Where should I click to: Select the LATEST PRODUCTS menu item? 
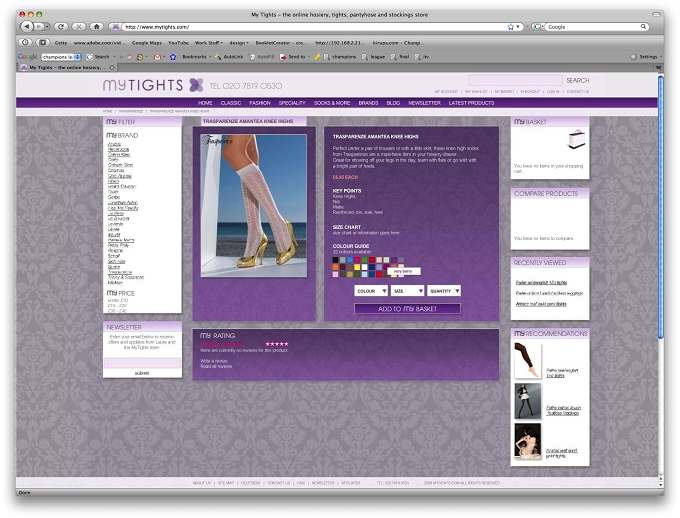point(471,103)
